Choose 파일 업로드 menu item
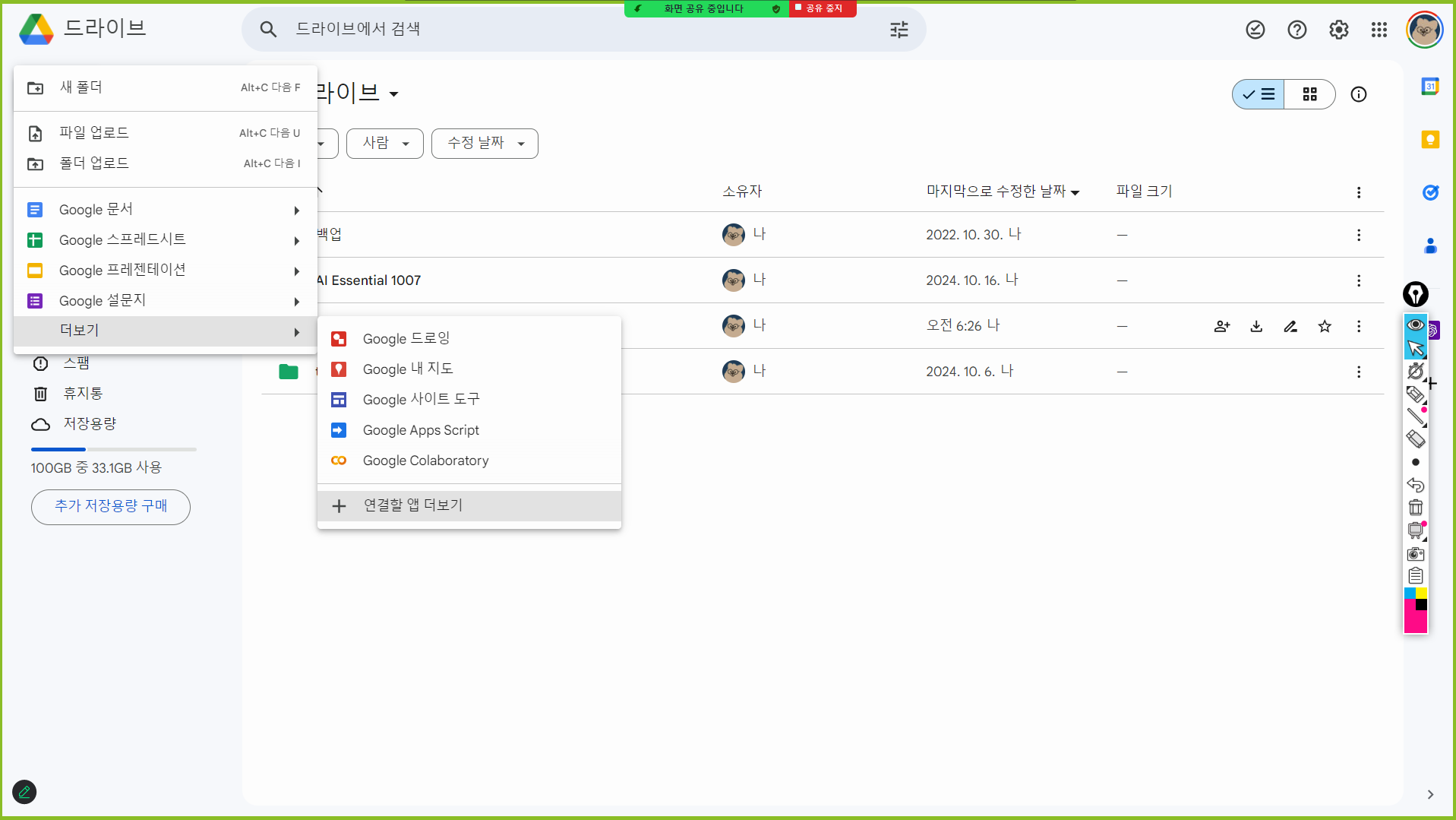This screenshot has height=820, width=1456. point(94,133)
